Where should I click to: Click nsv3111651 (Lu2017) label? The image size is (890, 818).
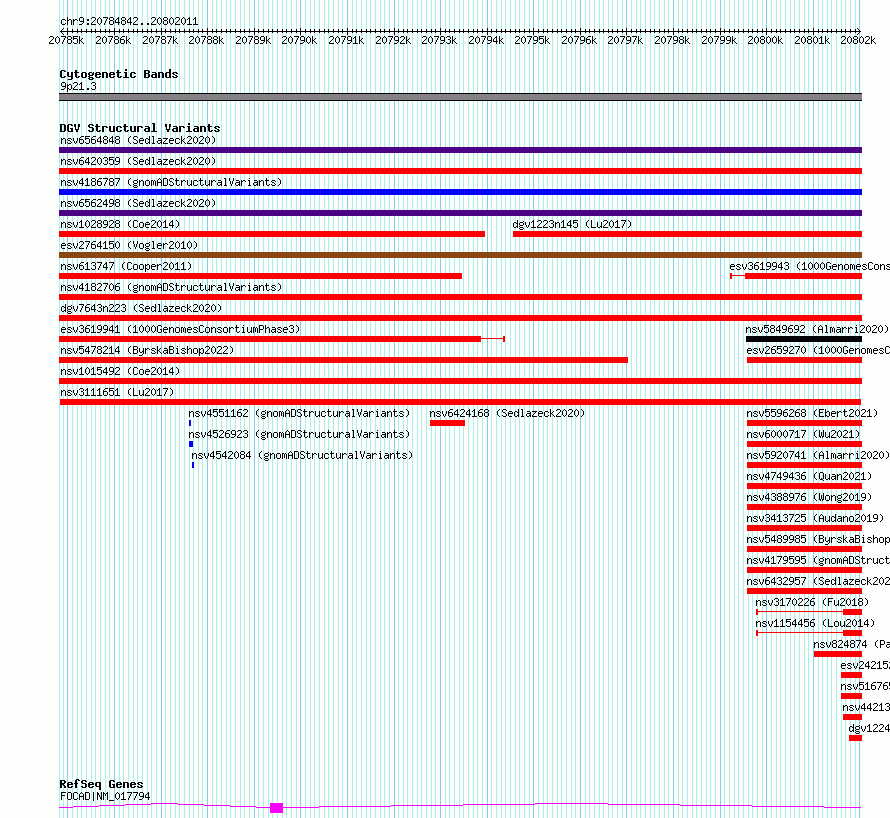click(117, 392)
